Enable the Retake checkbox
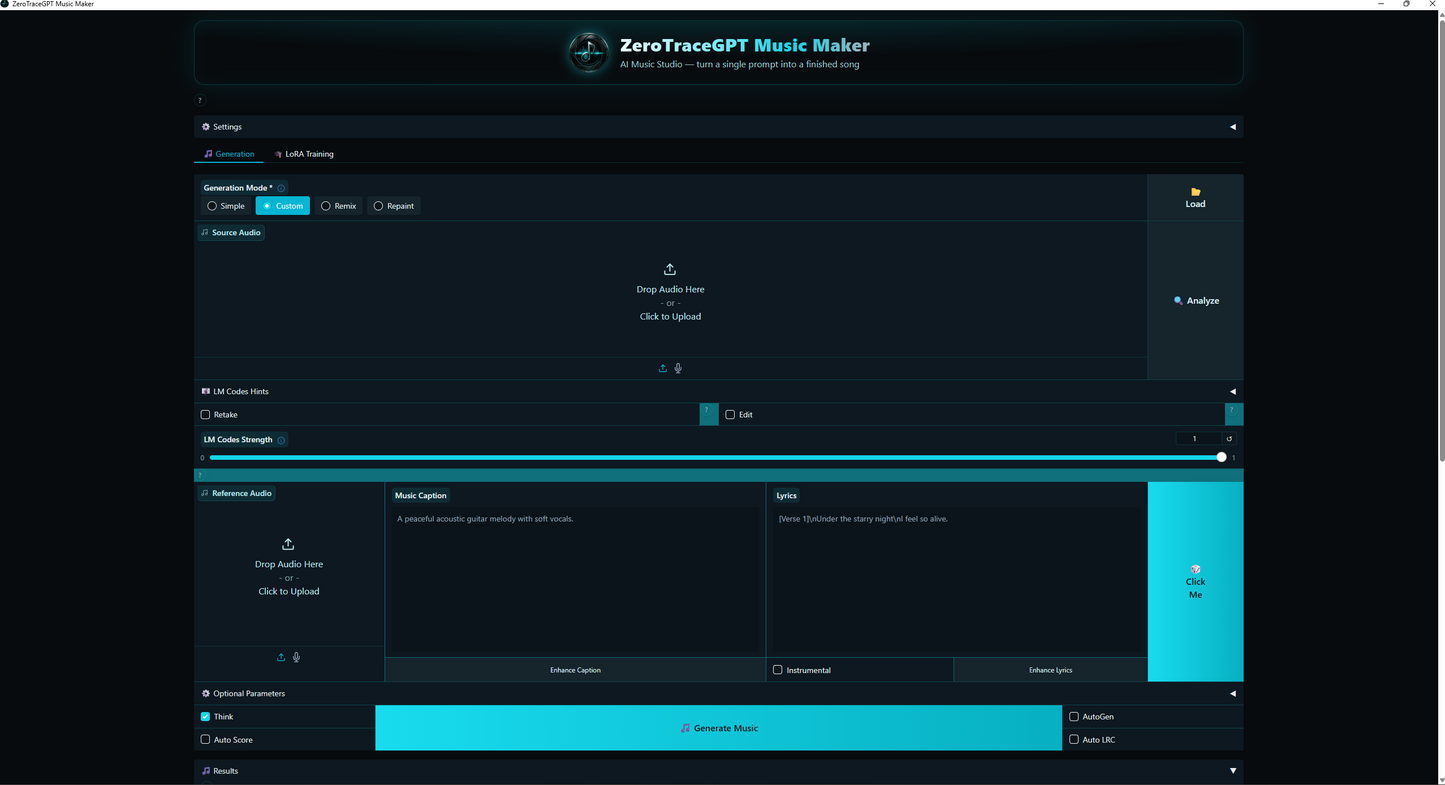Viewport: 1445px width, 785px height. (x=205, y=414)
